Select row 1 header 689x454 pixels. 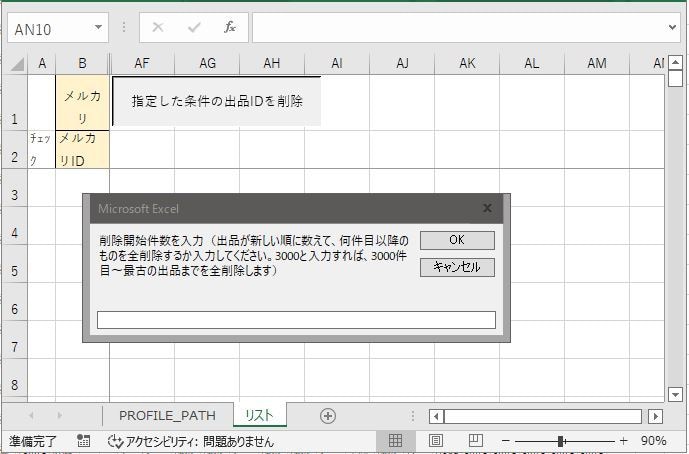click(x=15, y=103)
